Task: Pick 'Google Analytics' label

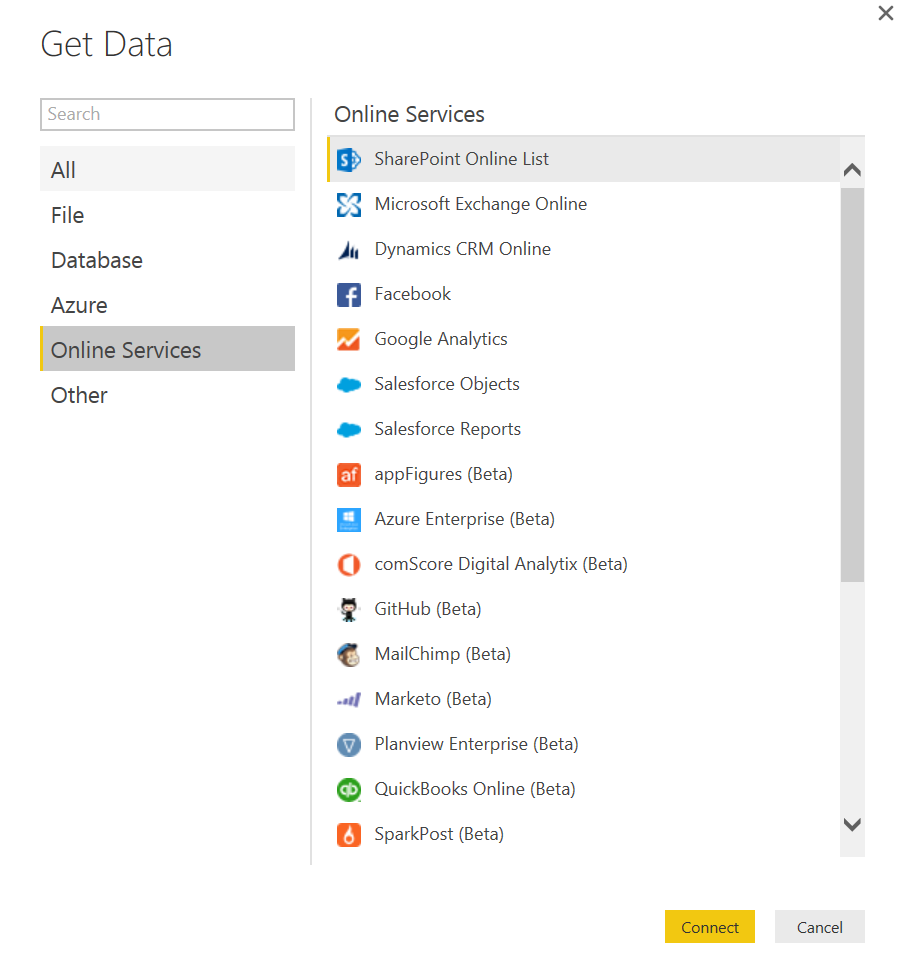Action: (441, 339)
